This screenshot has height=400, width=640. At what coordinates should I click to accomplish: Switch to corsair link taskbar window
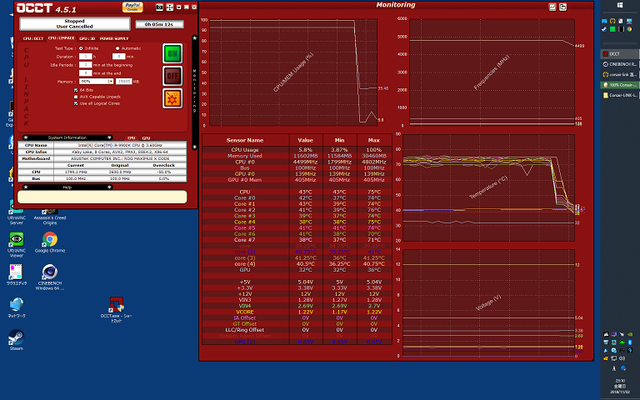pos(619,74)
